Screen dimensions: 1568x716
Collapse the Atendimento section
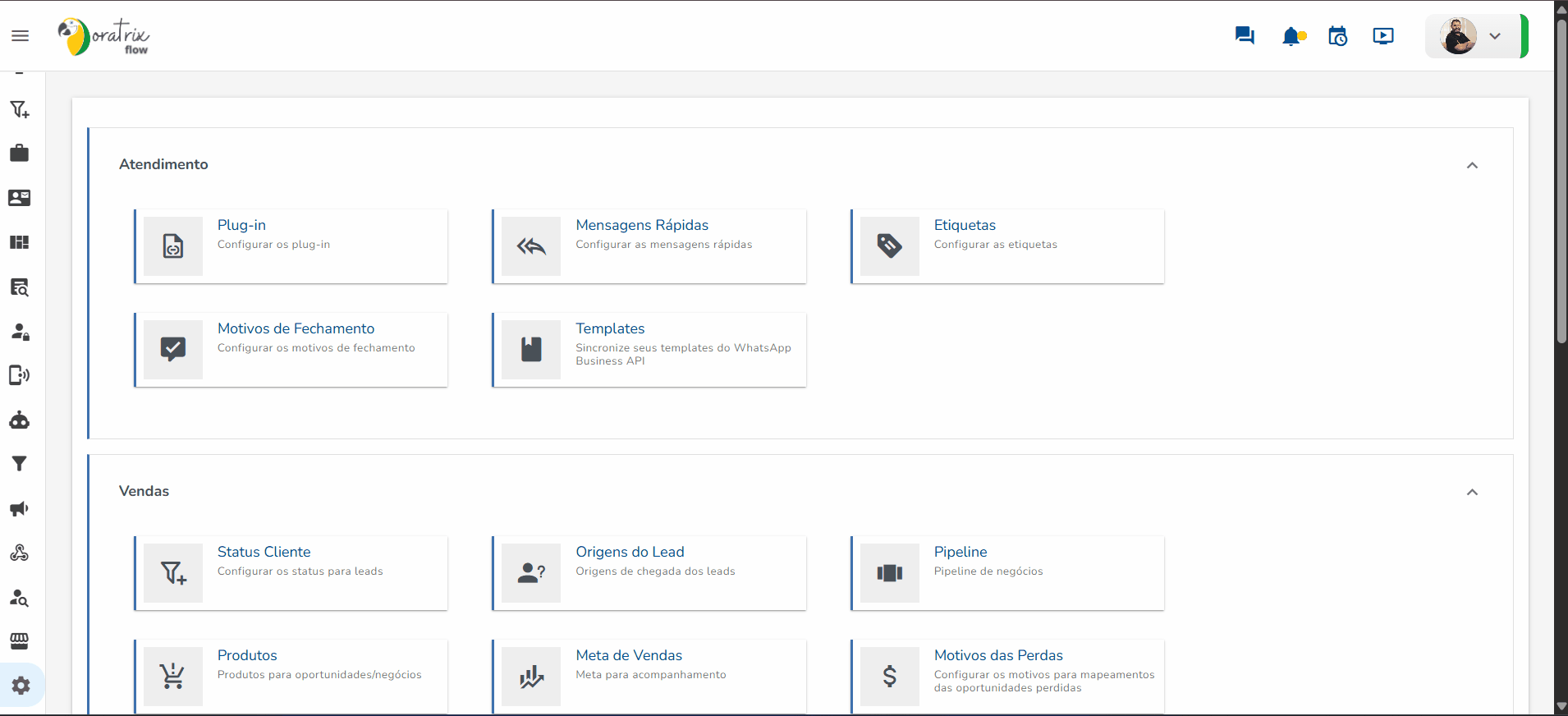click(x=1472, y=165)
